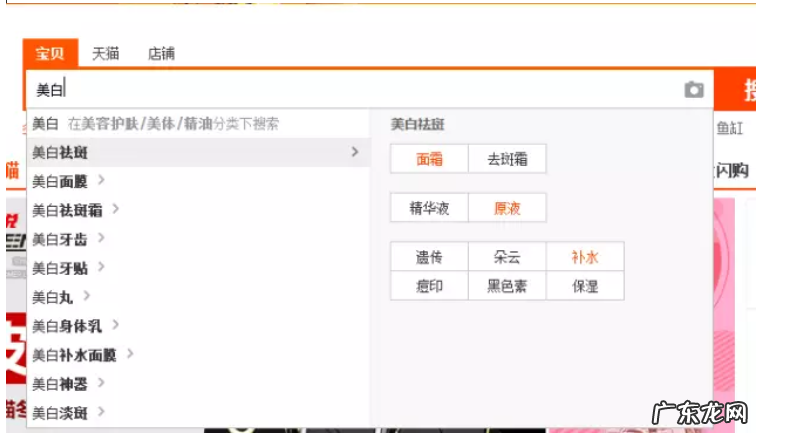Select the 美白祛斑霜 suggestion
Viewport: 786px width, 442px height.
pyautogui.click(x=67, y=210)
